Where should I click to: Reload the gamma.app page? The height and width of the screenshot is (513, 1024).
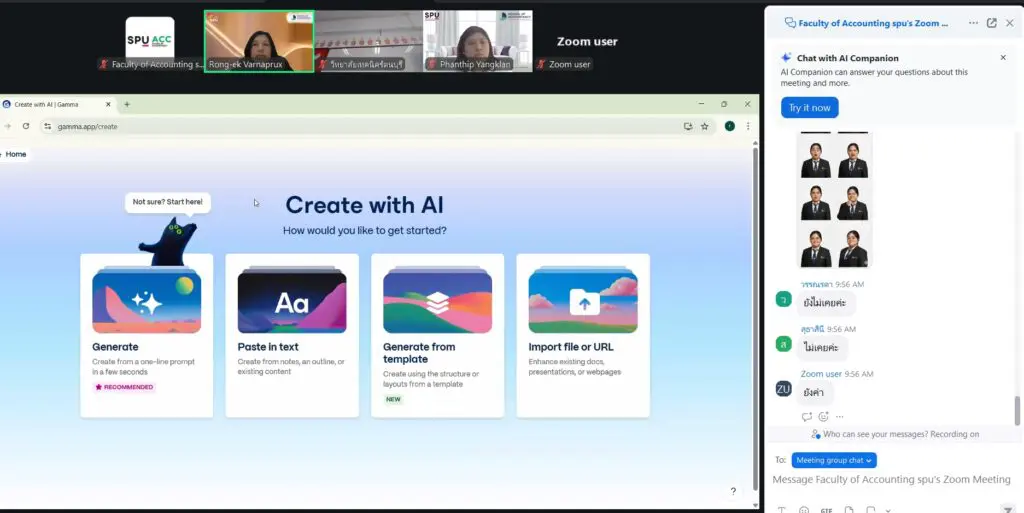click(x=26, y=126)
